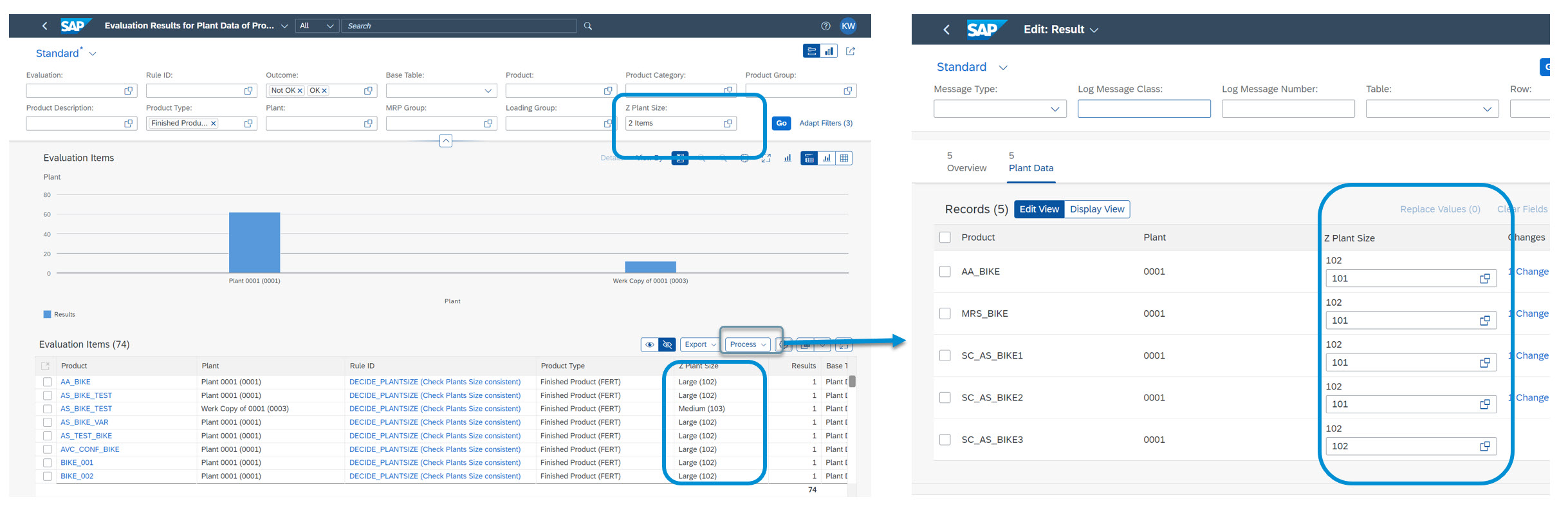The height and width of the screenshot is (506, 1568).
Task: Switch to the filter bar view icon
Action: tap(812, 51)
